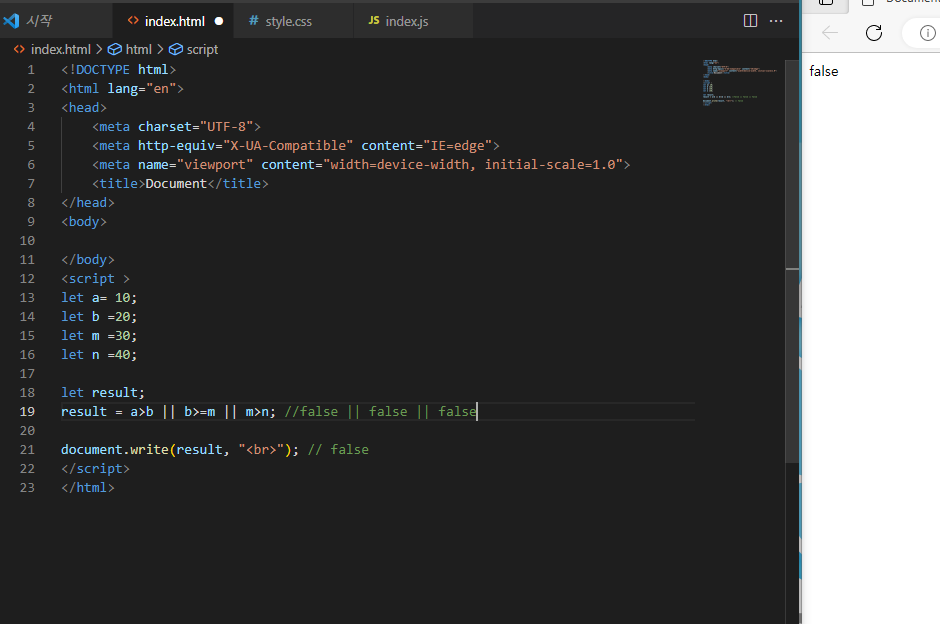Click the '// false' comment on line 21
940x624 pixels.
338,450
